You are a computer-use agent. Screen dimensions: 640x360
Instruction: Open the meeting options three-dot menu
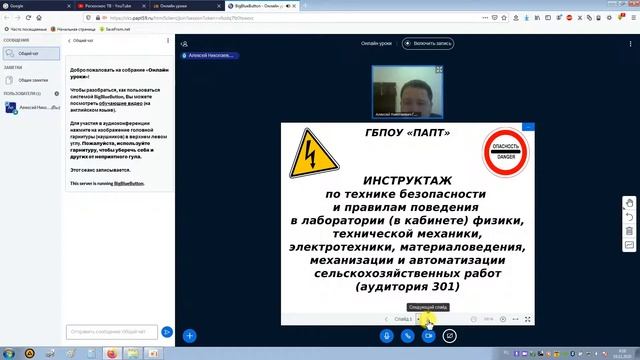tap(630, 44)
